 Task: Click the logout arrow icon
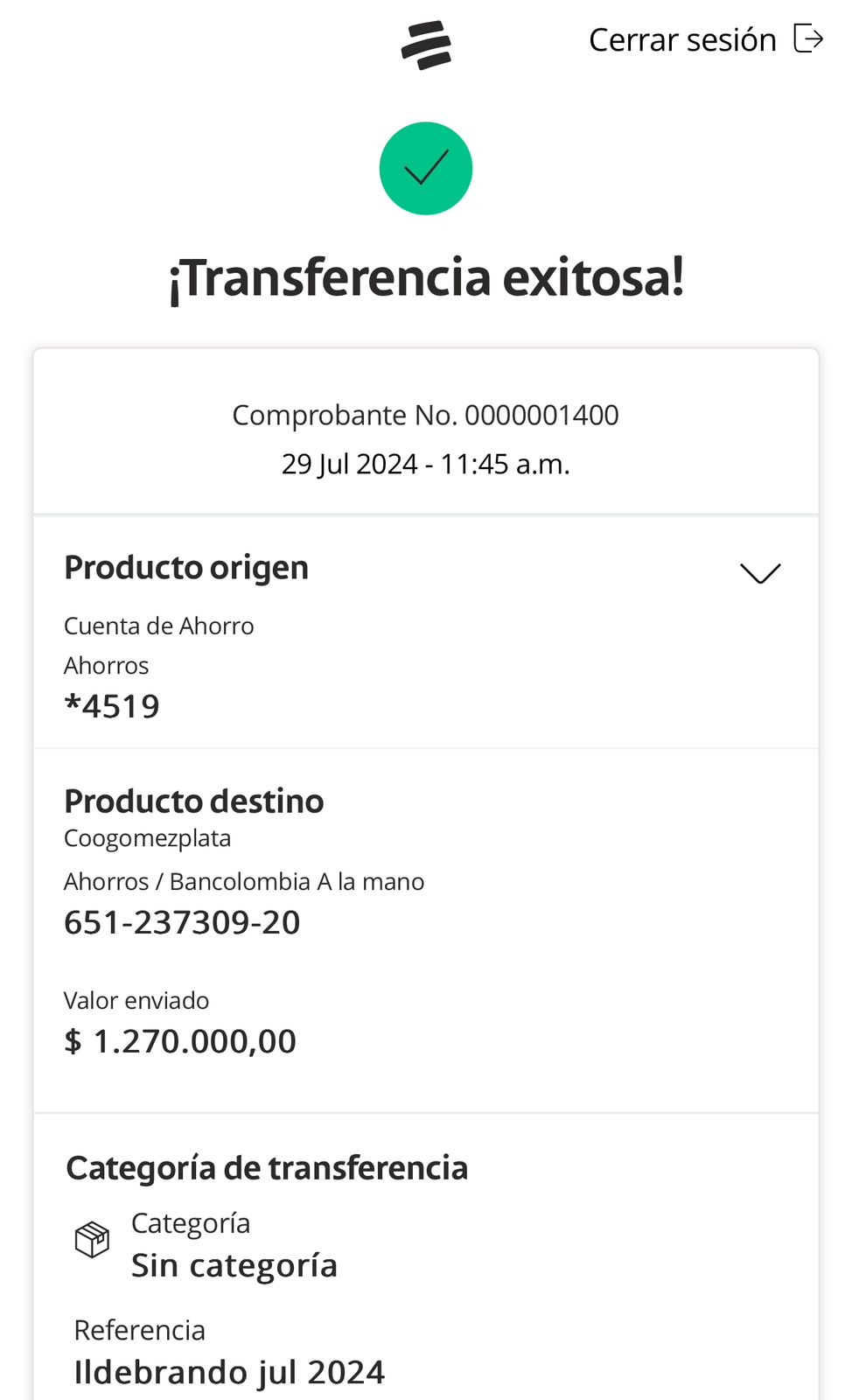[x=808, y=39]
